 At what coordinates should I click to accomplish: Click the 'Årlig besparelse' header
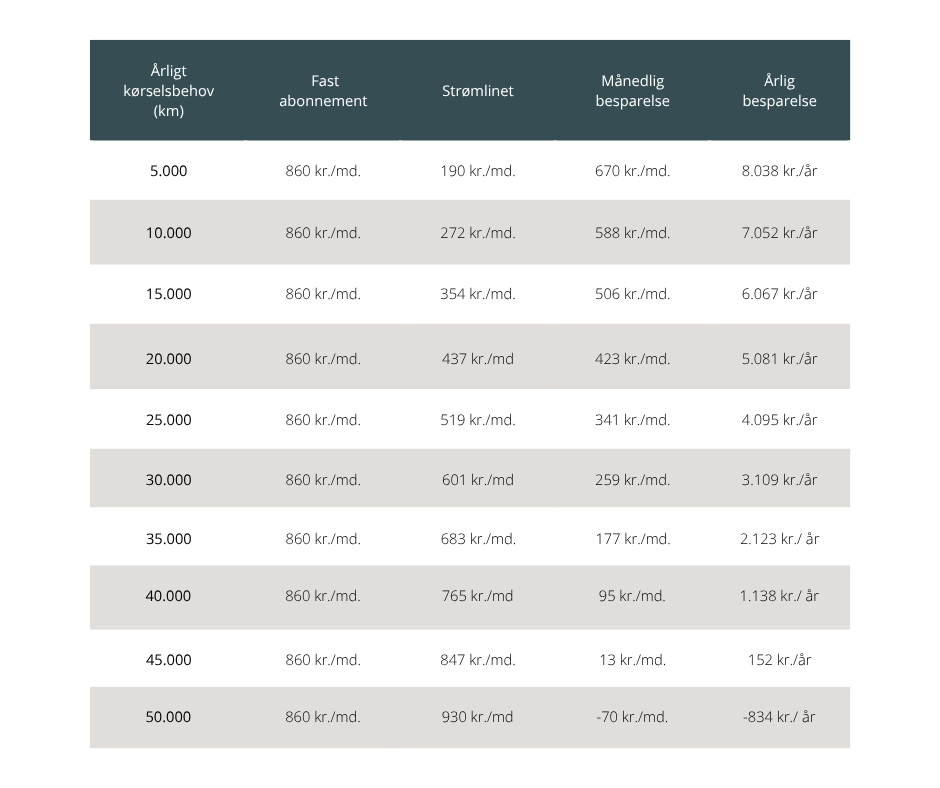coord(779,91)
